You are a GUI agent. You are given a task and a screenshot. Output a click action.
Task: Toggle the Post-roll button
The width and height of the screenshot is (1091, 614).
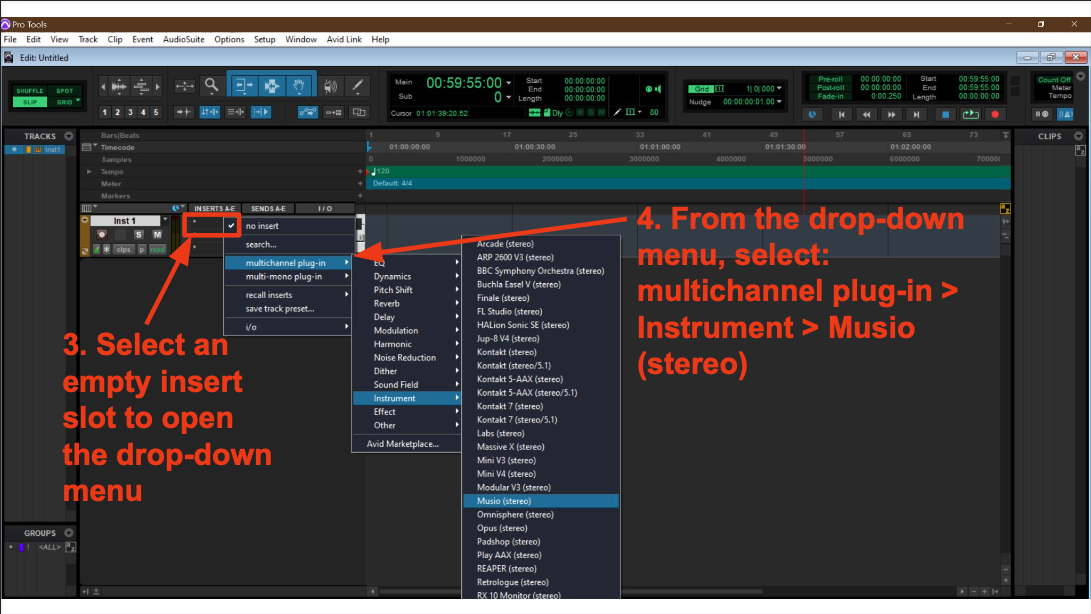click(831, 88)
